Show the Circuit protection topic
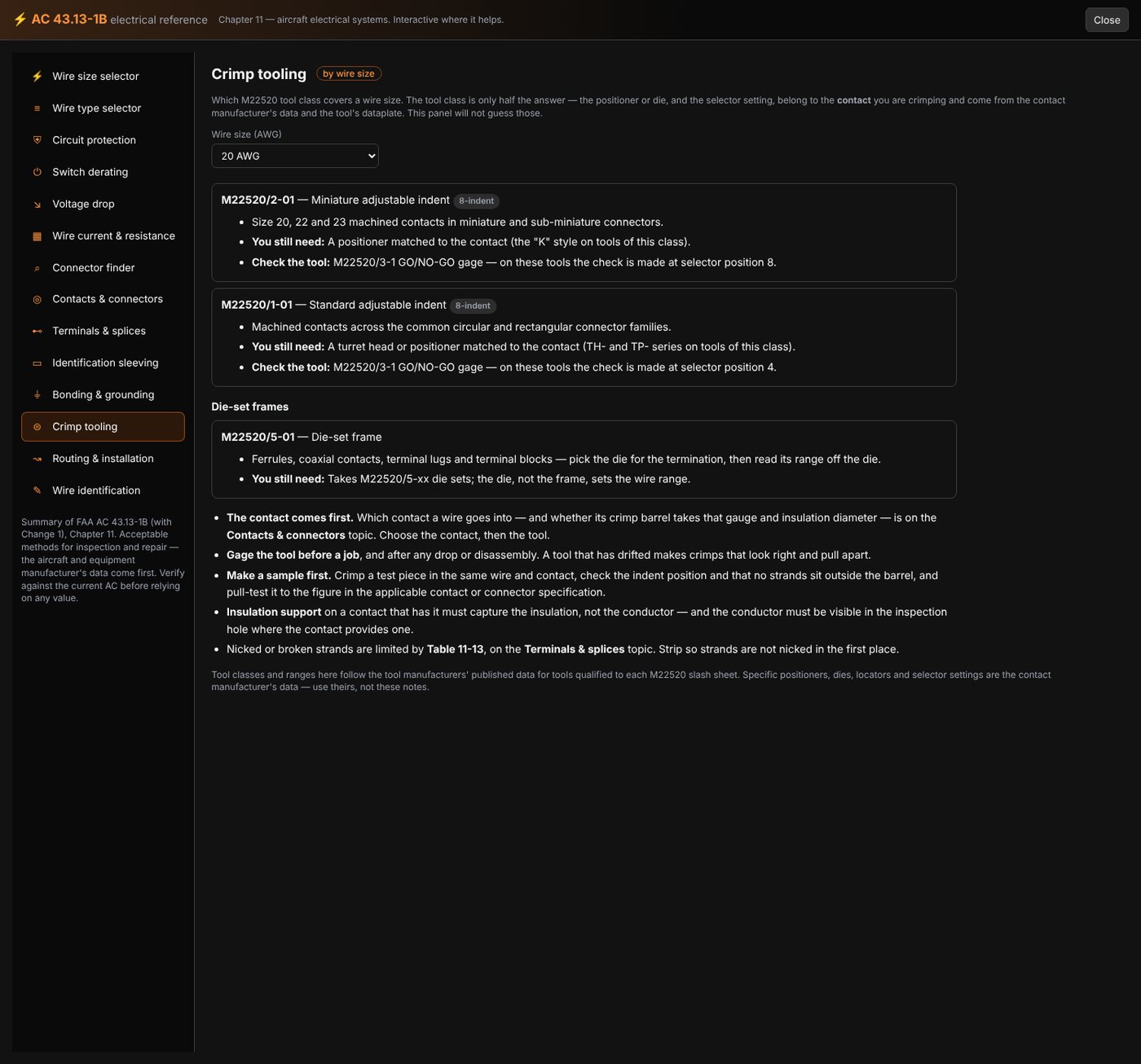 pos(103,140)
